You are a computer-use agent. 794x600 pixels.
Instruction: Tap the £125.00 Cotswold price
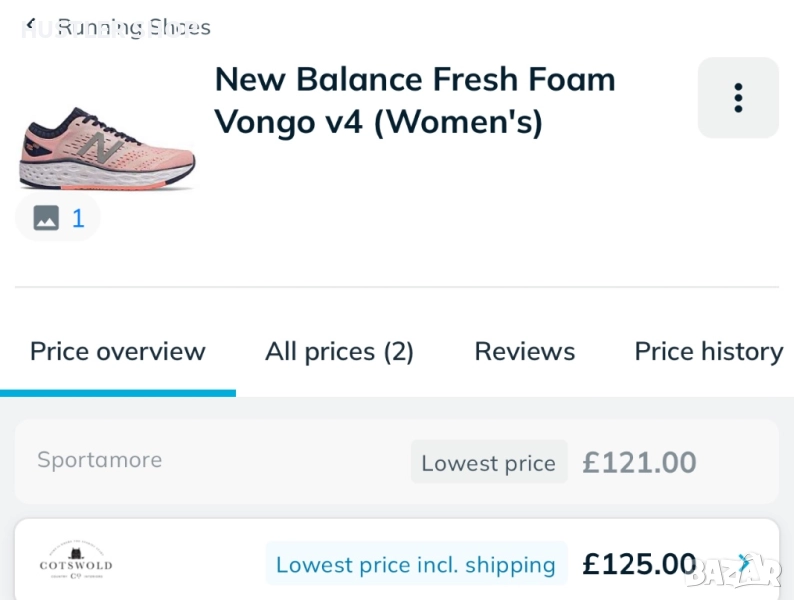(x=639, y=564)
